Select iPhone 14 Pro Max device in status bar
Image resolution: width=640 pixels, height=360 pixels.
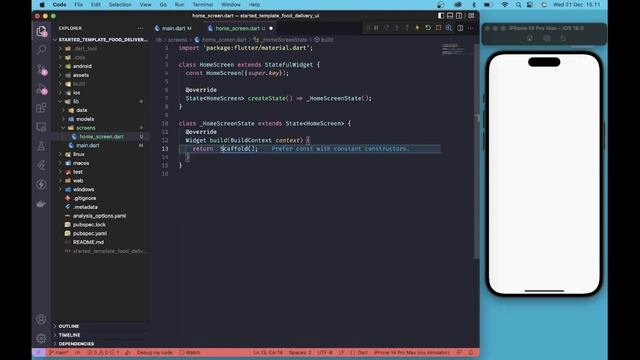coord(411,353)
